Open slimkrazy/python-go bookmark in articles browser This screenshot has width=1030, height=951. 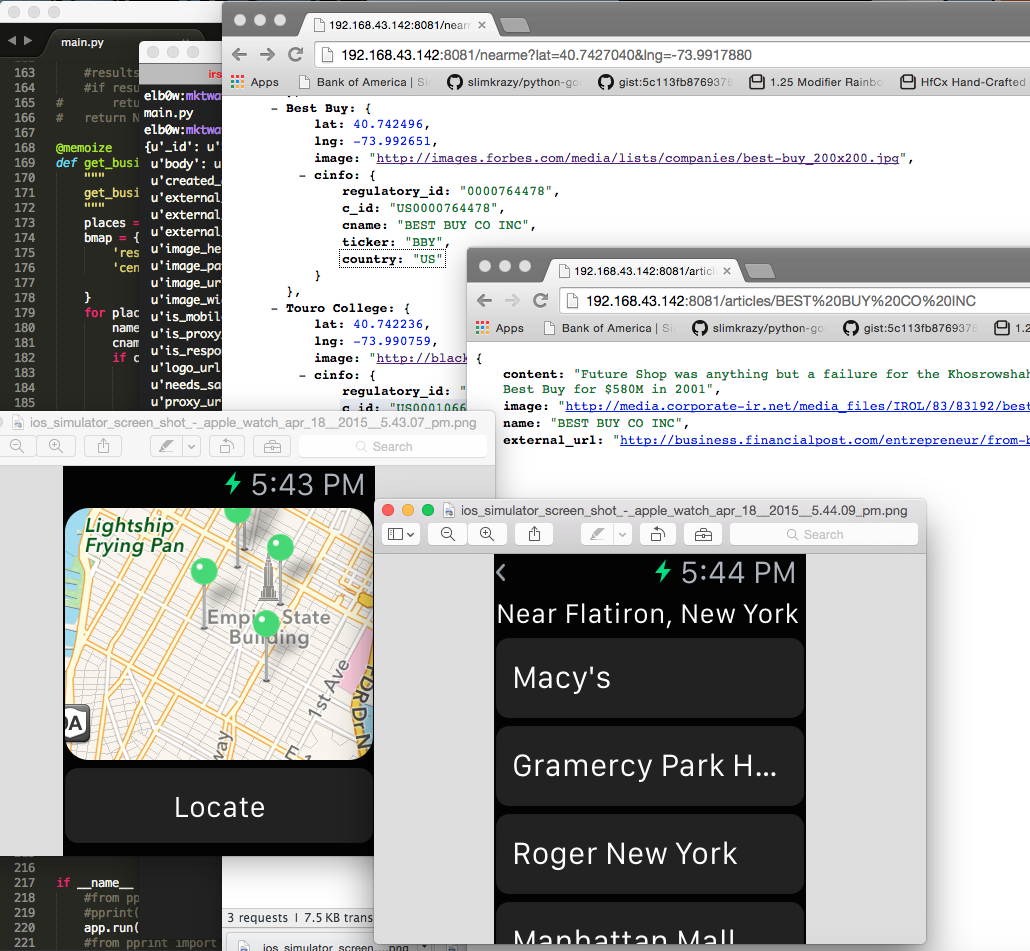coord(760,328)
